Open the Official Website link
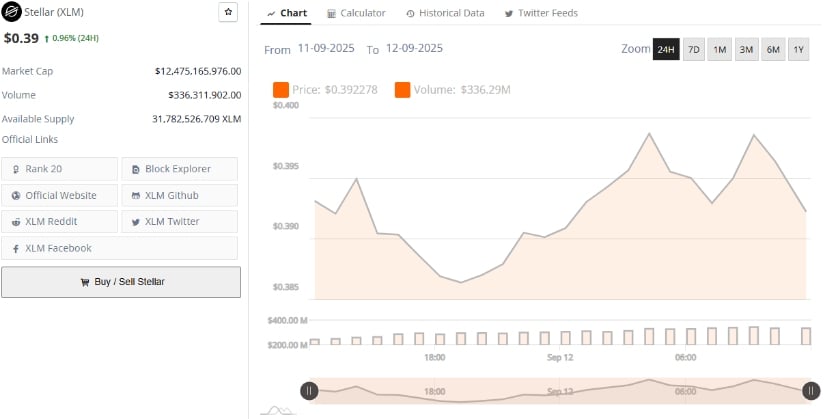 (x=59, y=195)
